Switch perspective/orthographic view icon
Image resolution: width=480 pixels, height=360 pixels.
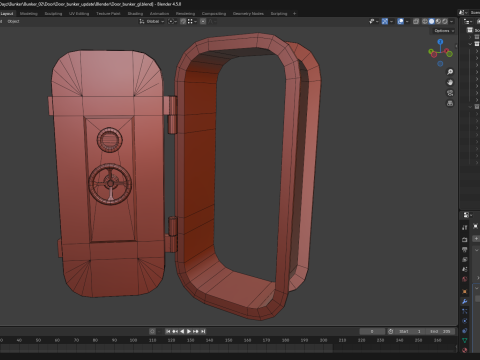pos(450,103)
